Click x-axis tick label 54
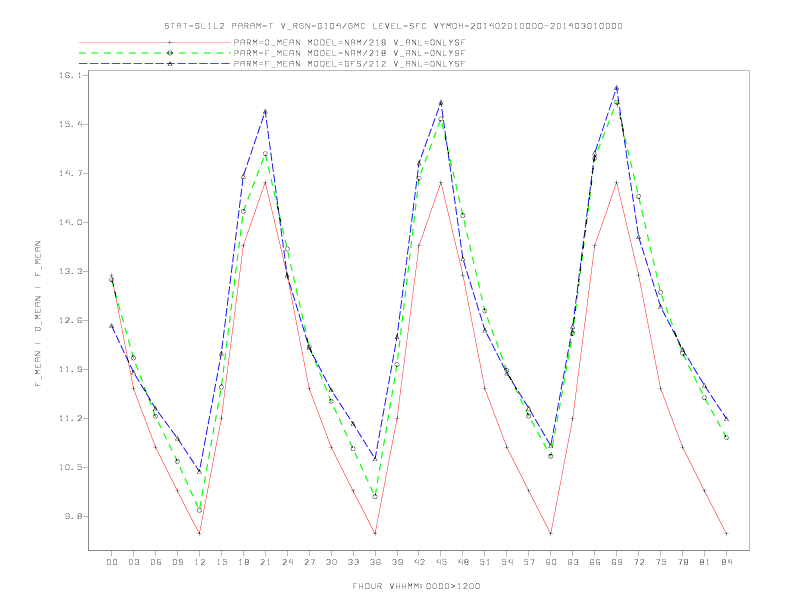This screenshot has height=612, width=792. 507,562
